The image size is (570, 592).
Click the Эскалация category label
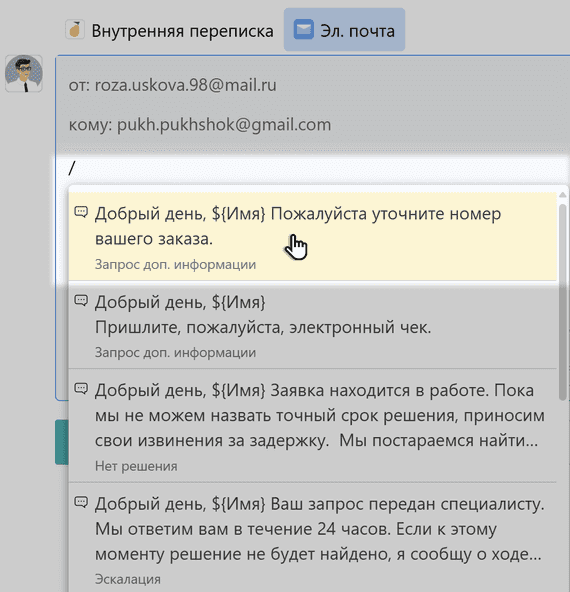(128, 579)
